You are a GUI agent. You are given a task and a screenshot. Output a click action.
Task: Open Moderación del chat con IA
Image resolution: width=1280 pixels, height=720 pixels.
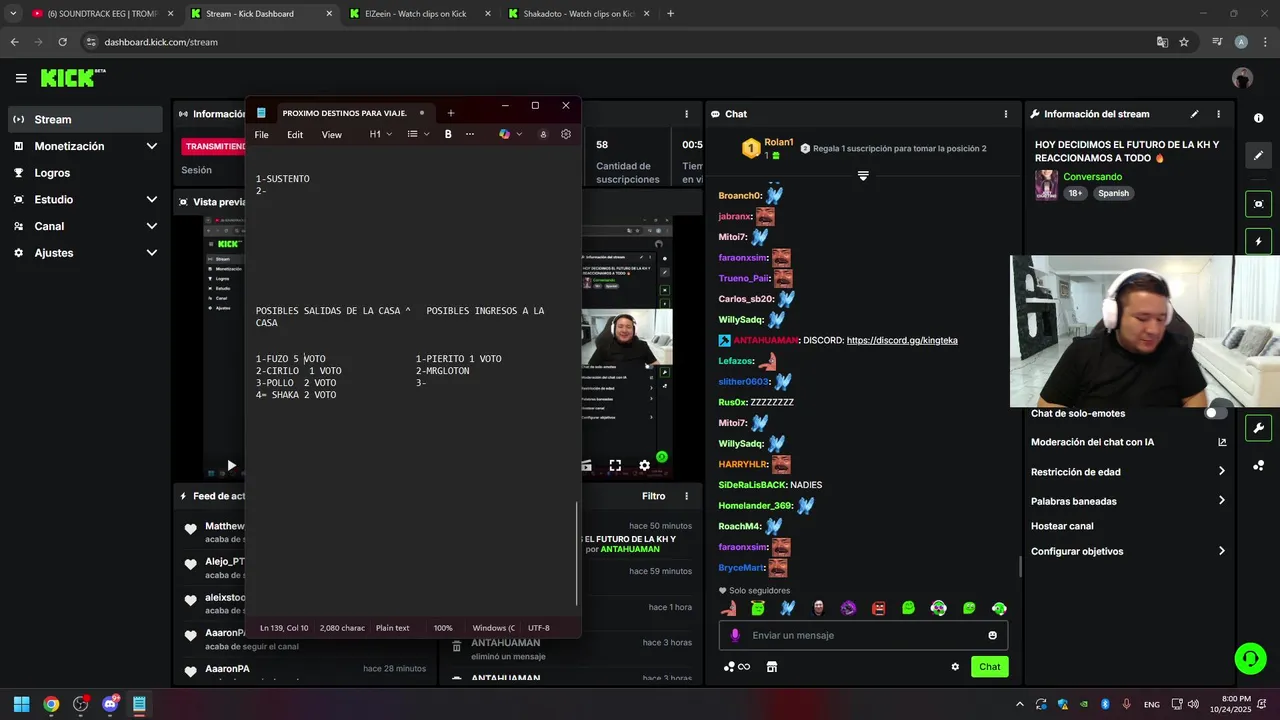(1128, 442)
